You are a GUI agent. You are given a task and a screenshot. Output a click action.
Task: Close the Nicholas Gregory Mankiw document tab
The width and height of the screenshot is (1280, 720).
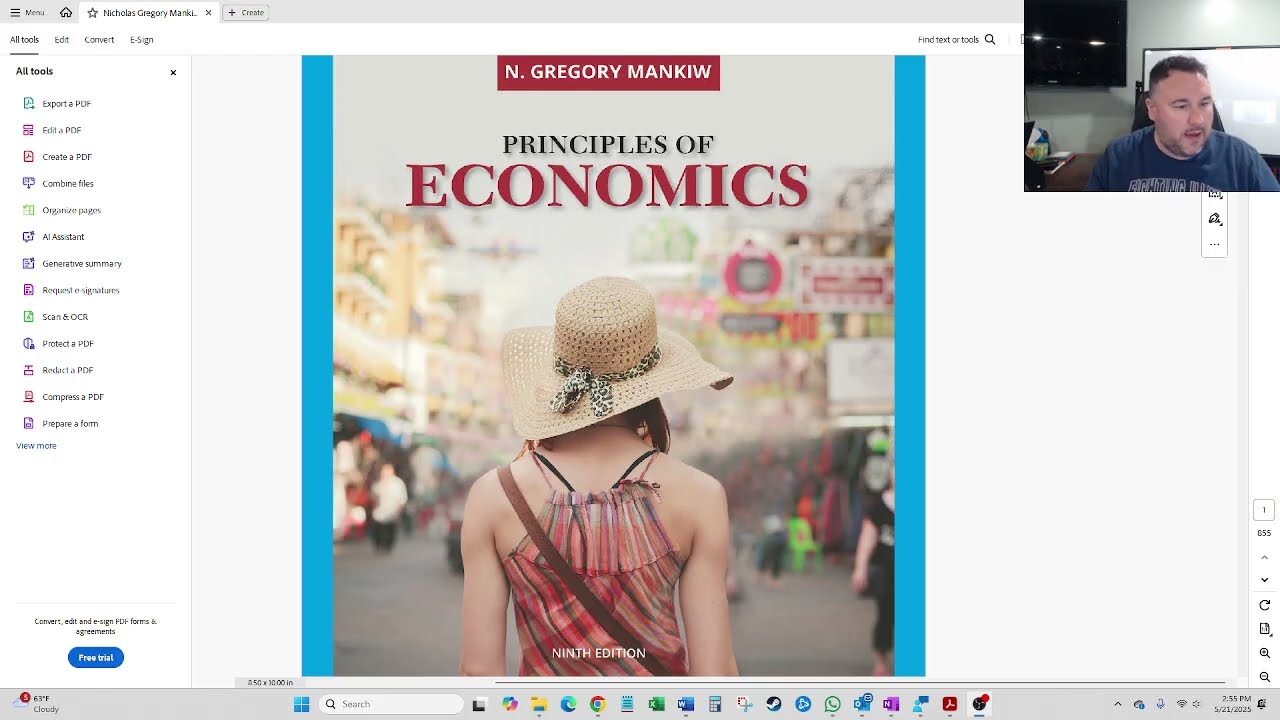coord(208,13)
